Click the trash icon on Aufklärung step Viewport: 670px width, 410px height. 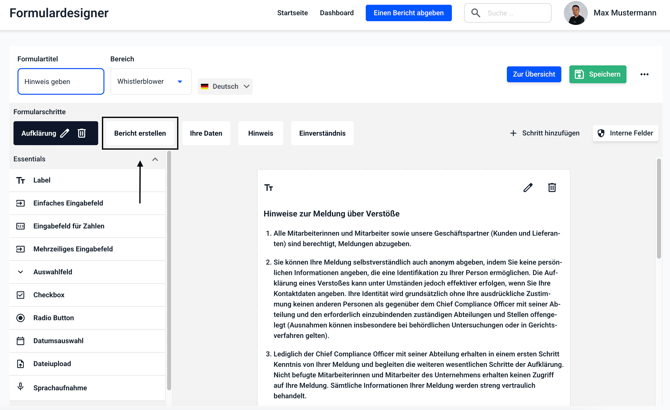[x=82, y=133]
